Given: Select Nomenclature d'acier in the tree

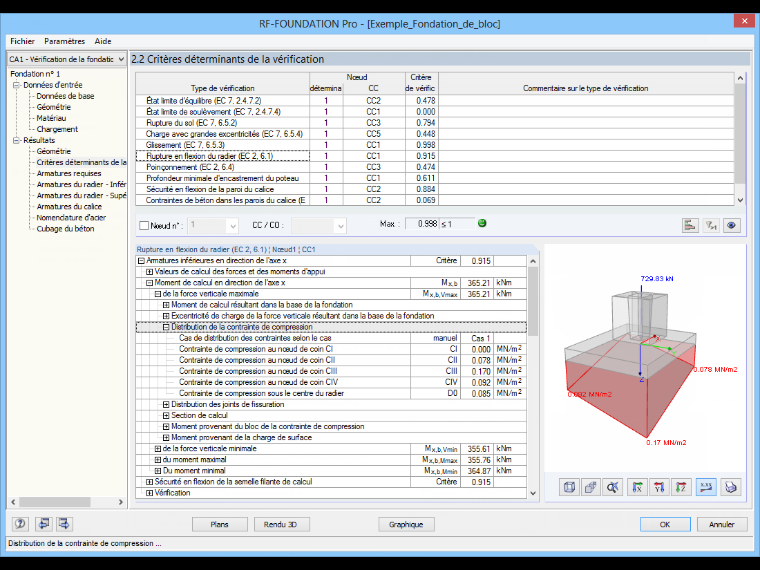Looking at the screenshot, I should pyautogui.click(x=71, y=218).
